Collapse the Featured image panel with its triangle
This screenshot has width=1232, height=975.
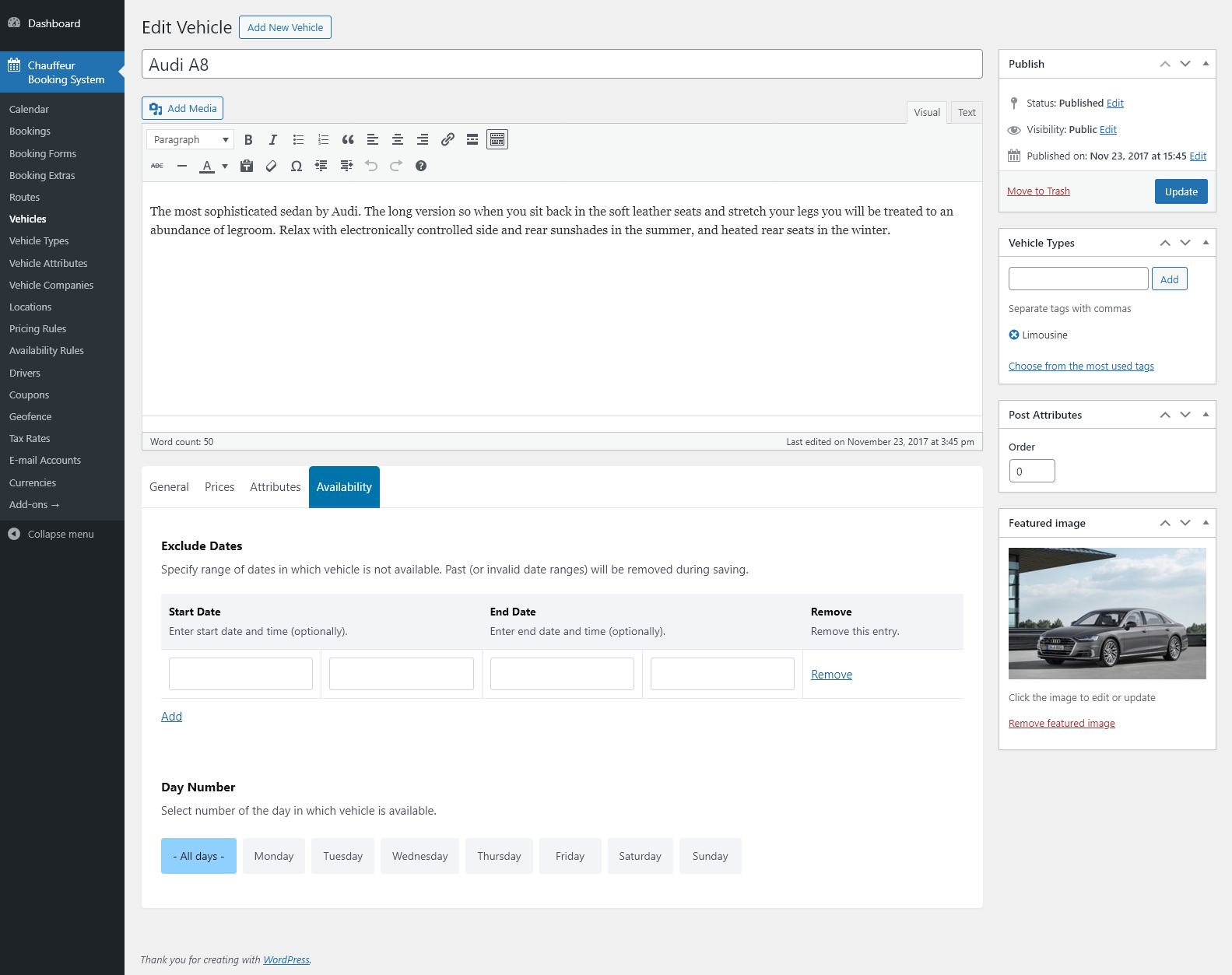1206,523
